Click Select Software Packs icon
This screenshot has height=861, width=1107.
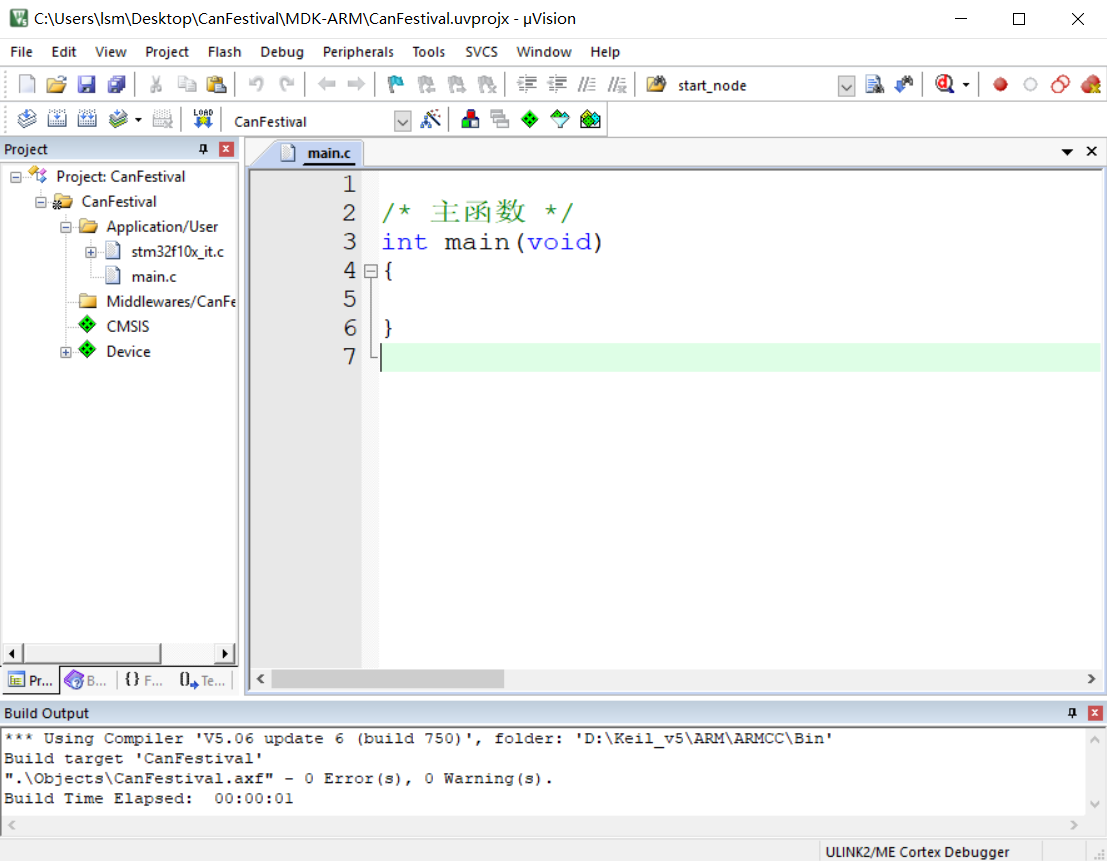click(x=560, y=119)
